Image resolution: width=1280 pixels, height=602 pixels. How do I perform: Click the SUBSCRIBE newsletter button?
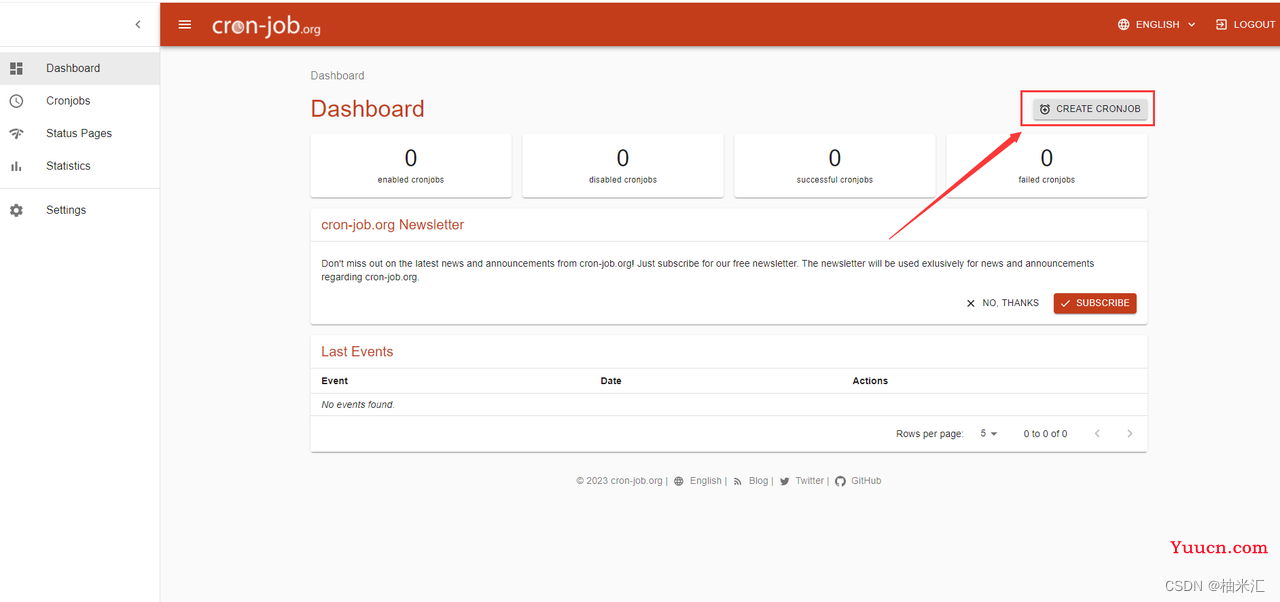click(x=1095, y=303)
